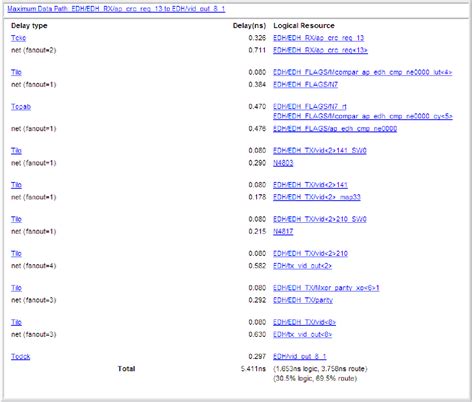Viewport: 474px width, 402px height.
Task: Click the Topab delay type link
Action: (21, 107)
